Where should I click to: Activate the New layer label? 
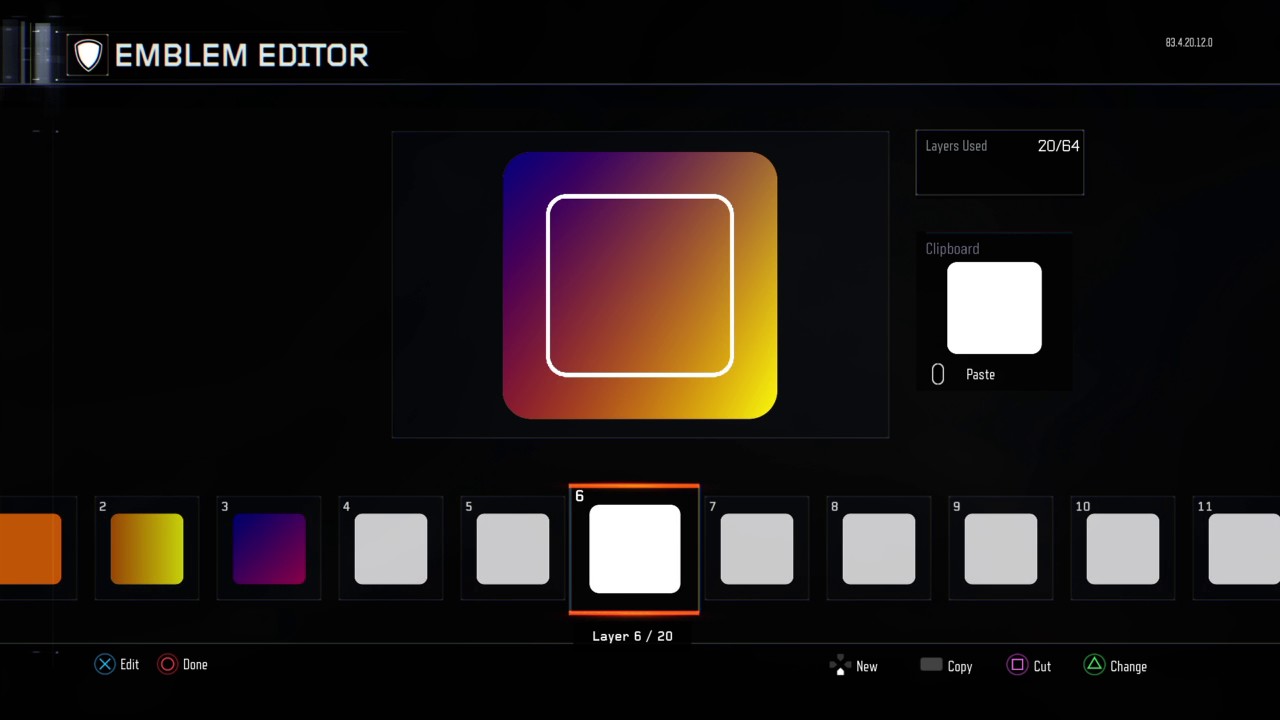867,666
